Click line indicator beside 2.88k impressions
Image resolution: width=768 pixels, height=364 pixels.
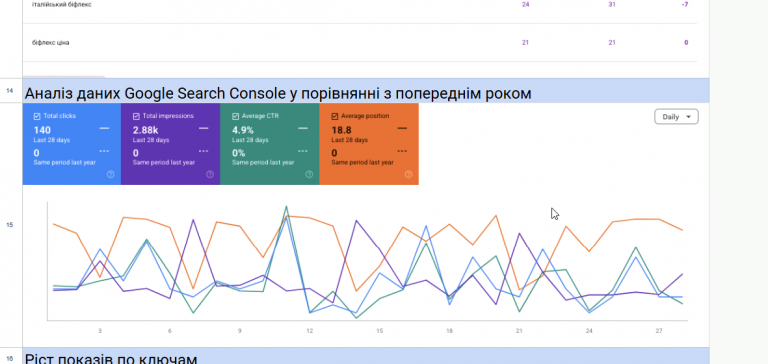tap(204, 128)
